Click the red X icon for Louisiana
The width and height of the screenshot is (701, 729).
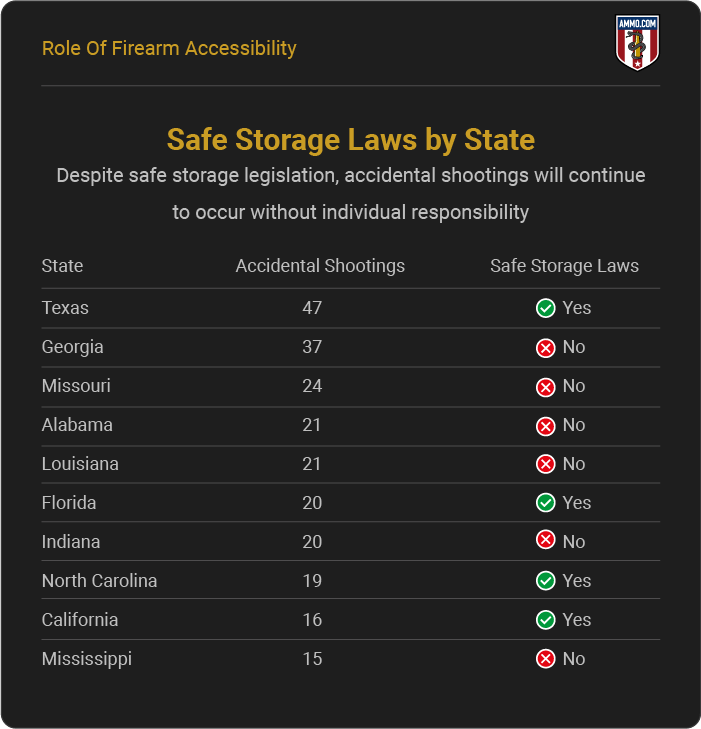546,465
